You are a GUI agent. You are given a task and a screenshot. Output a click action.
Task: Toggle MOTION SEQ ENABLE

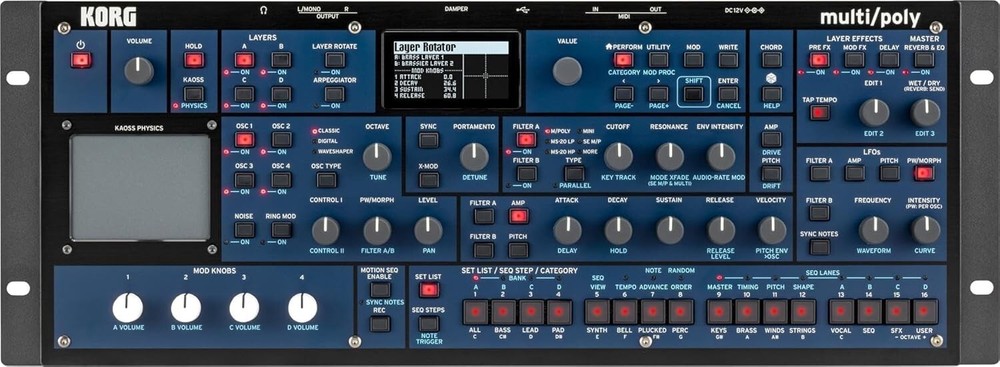[380, 290]
